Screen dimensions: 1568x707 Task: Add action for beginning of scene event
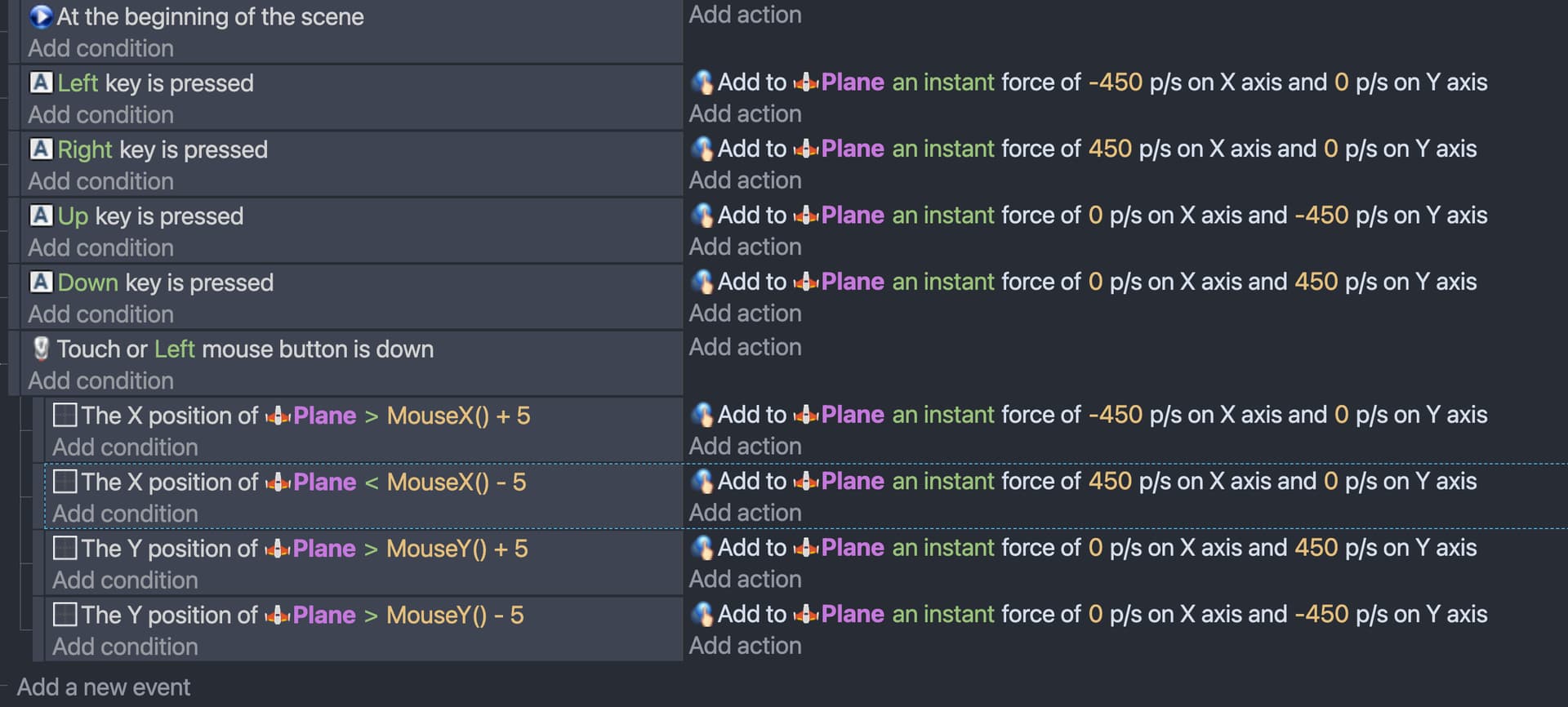tap(745, 15)
